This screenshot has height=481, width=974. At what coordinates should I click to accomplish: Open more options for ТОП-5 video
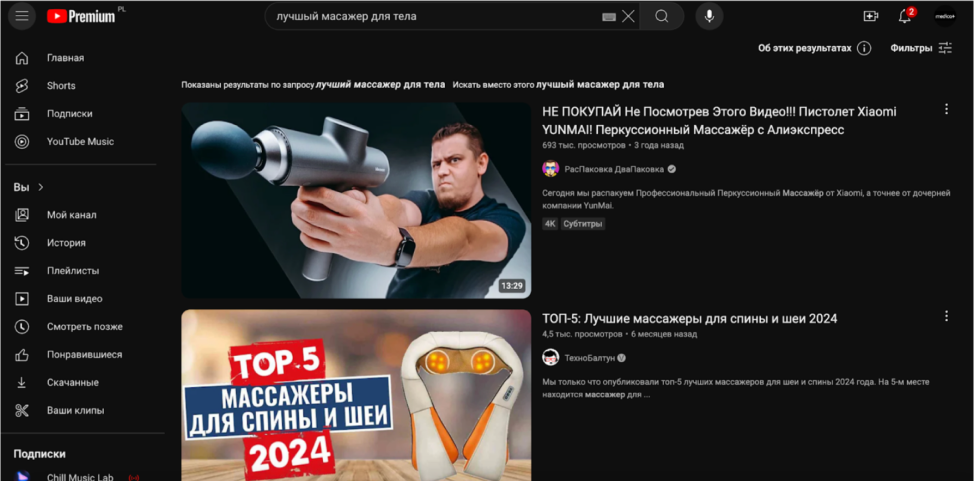946,316
